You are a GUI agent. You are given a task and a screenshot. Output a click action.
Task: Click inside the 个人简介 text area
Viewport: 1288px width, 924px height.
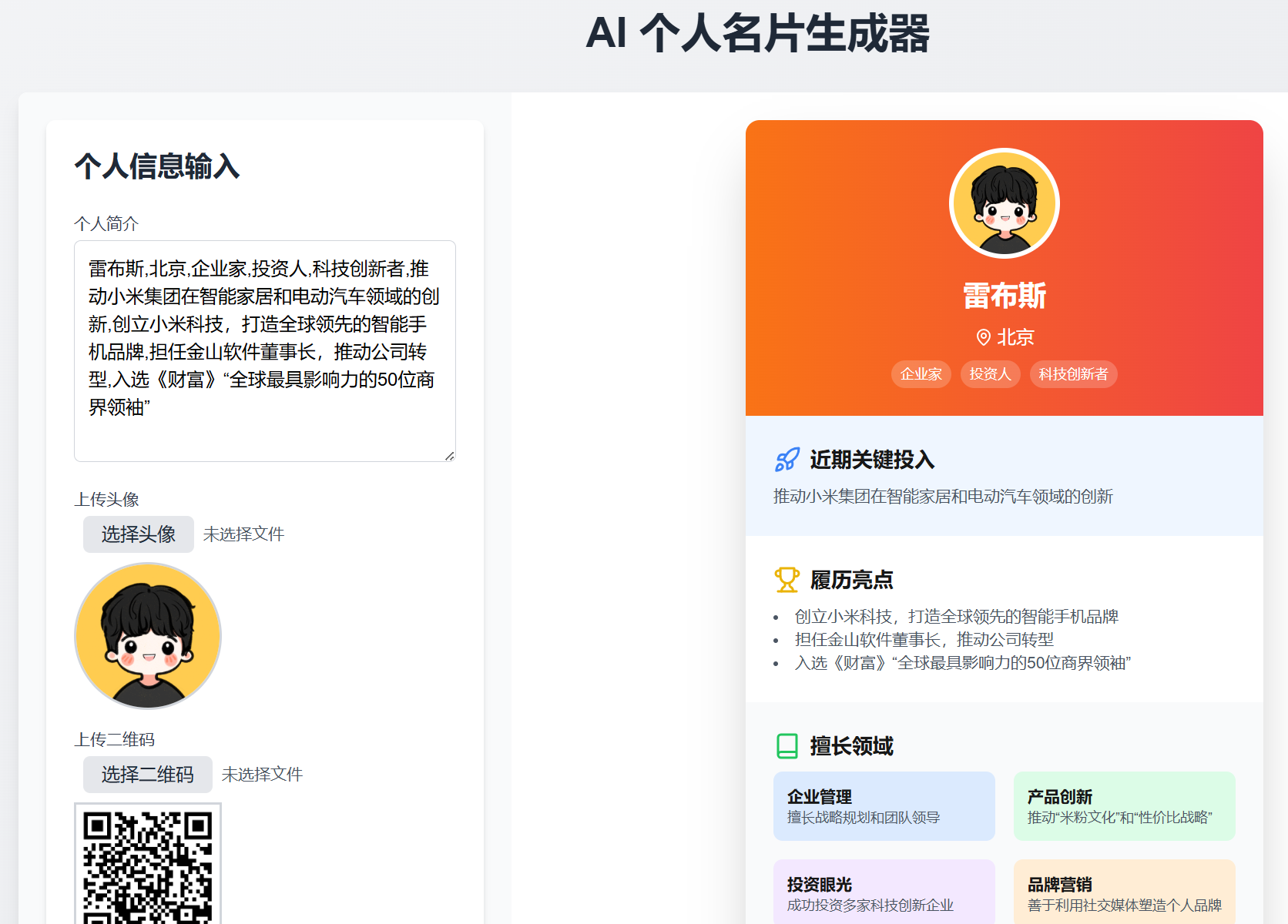tap(265, 351)
